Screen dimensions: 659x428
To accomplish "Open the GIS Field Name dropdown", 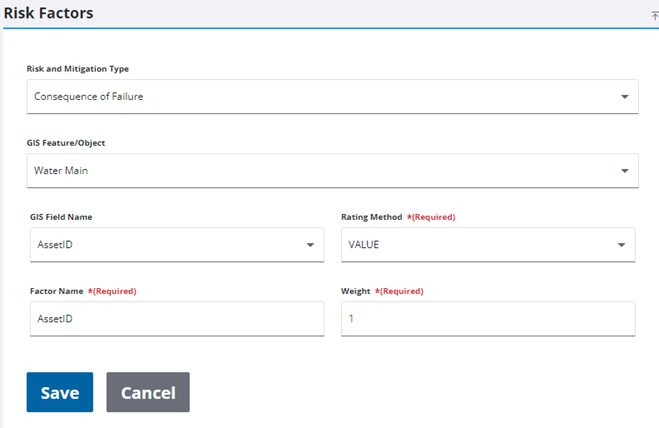I will (176, 244).
